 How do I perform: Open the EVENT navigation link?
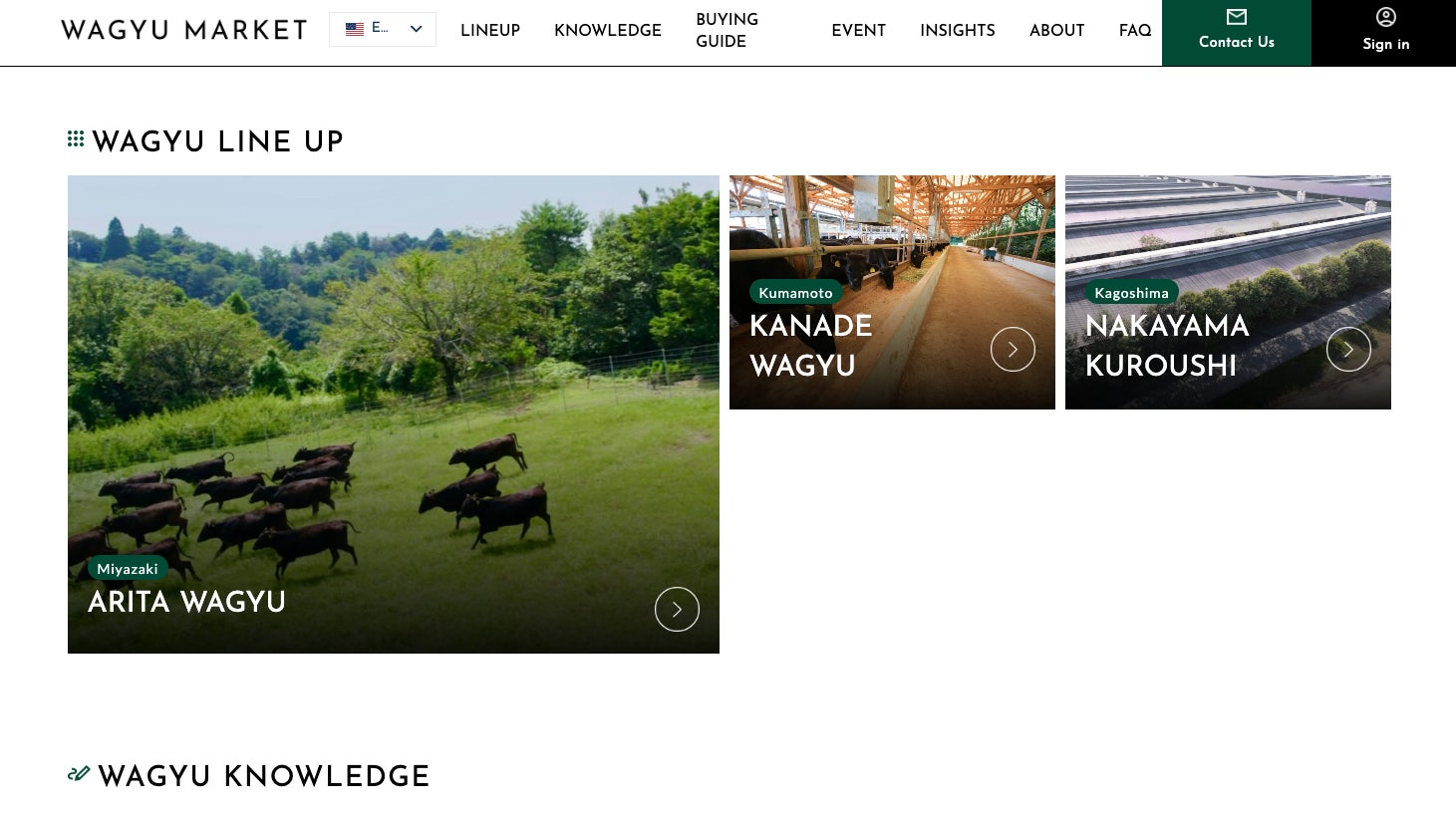859,31
